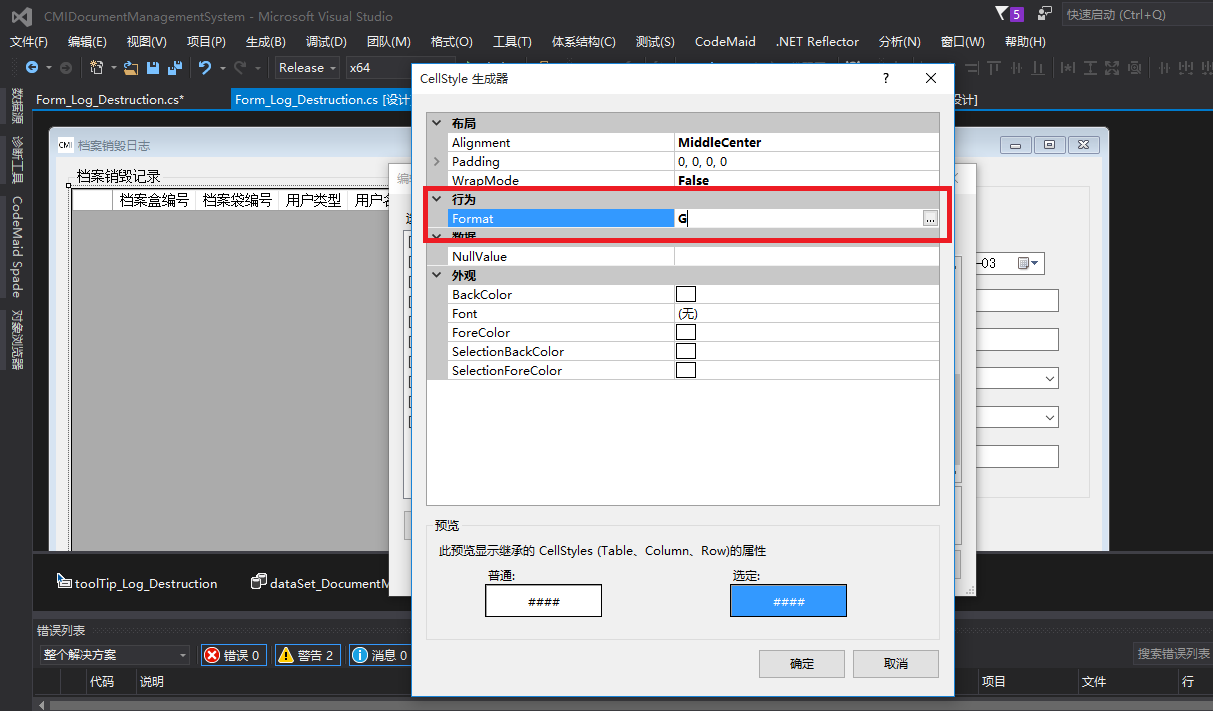Click the Open File folder icon
This screenshot has height=711, width=1213.
pos(130,68)
